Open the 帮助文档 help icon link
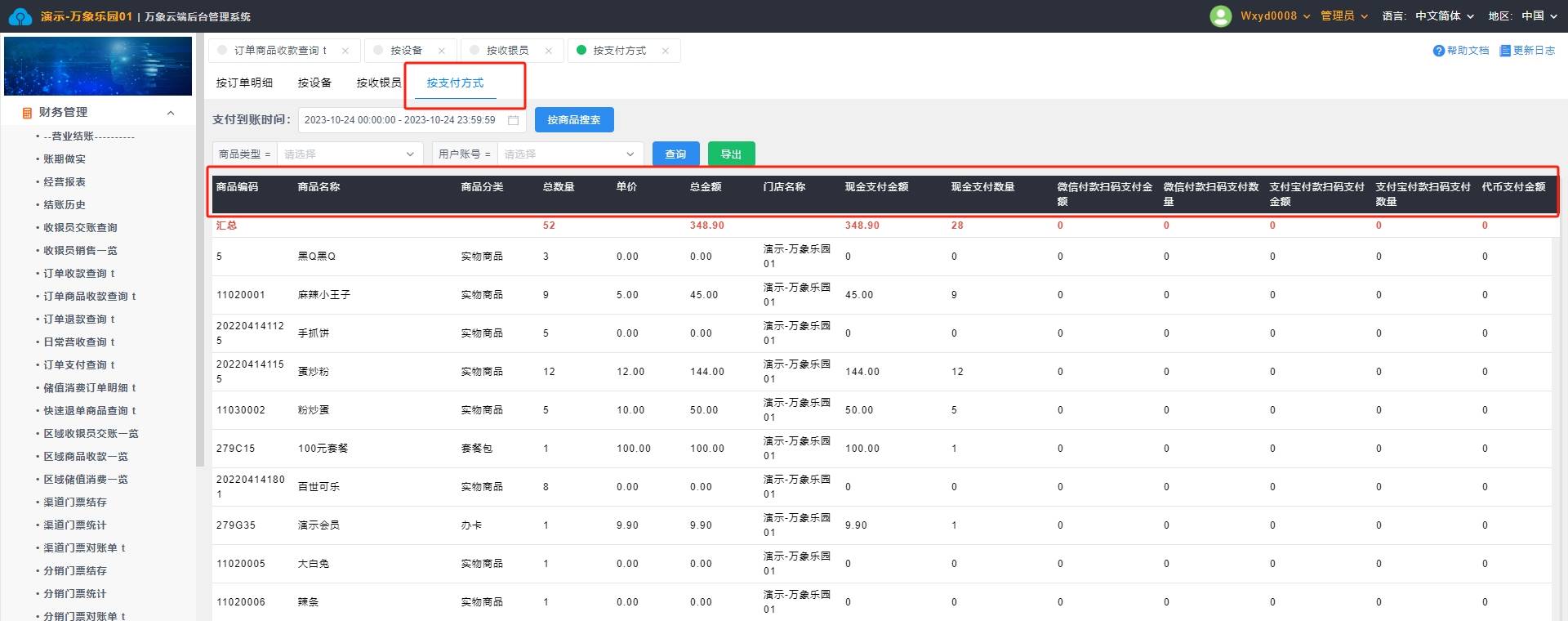The width and height of the screenshot is (1568, 621). 1439,51
